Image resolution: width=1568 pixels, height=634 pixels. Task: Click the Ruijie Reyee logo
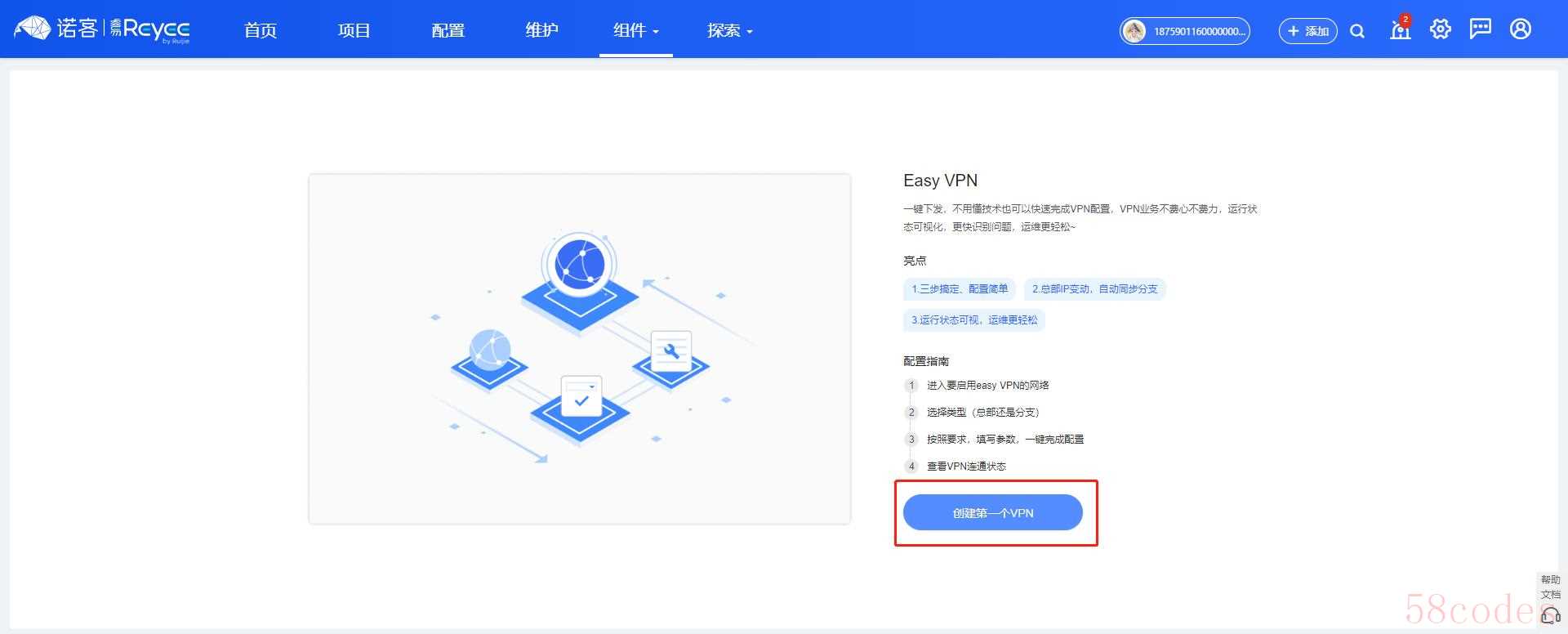[x=102, y=30]
